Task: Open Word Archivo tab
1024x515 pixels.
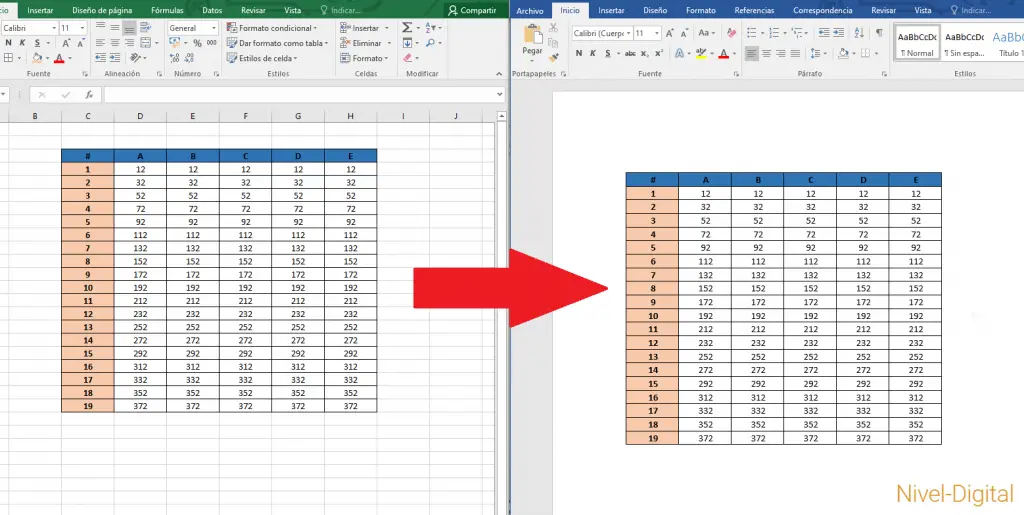Action: pyautogui.click(x=530, y=11)
